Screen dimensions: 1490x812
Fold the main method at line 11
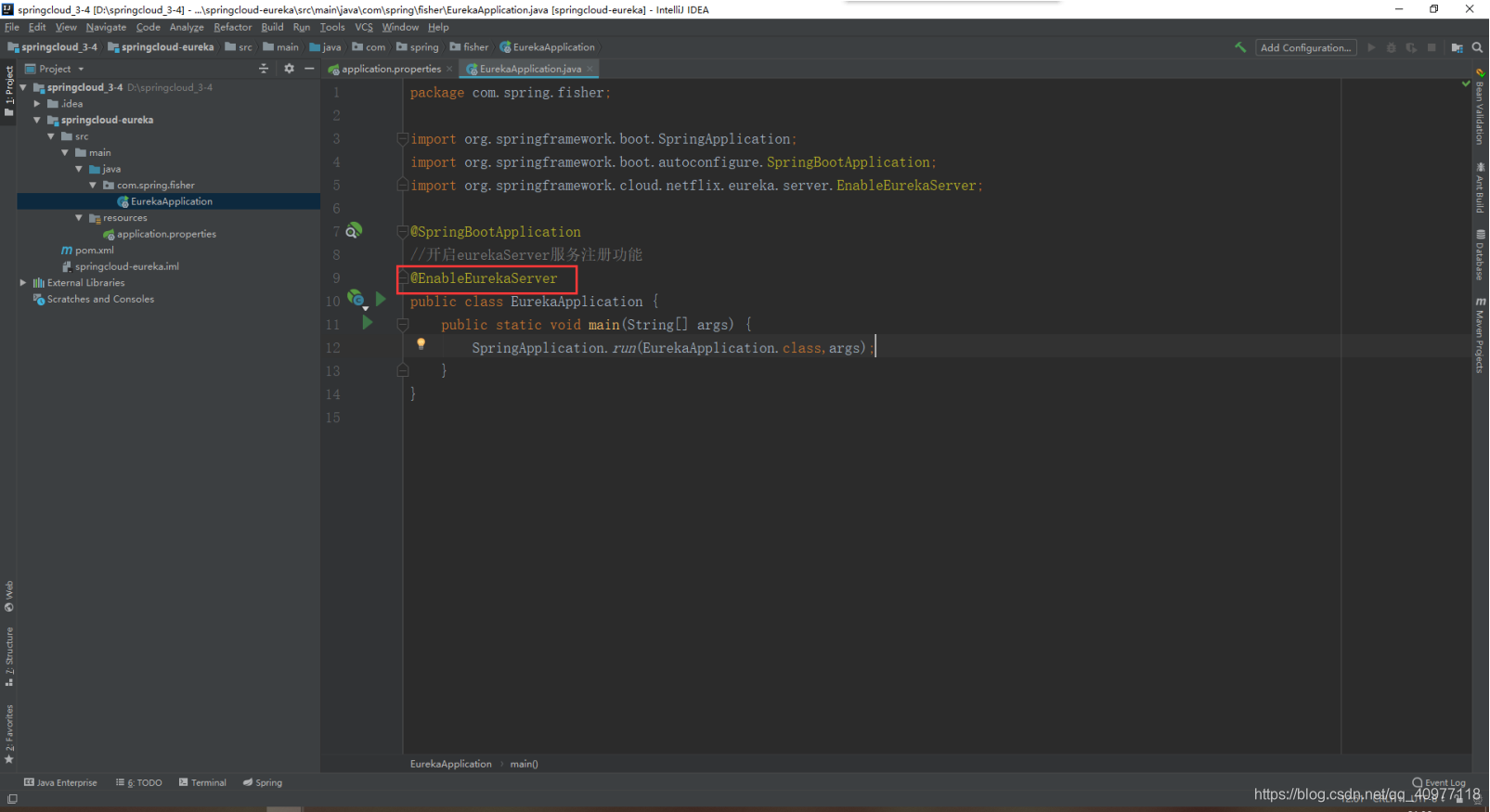tap(403, 325)
